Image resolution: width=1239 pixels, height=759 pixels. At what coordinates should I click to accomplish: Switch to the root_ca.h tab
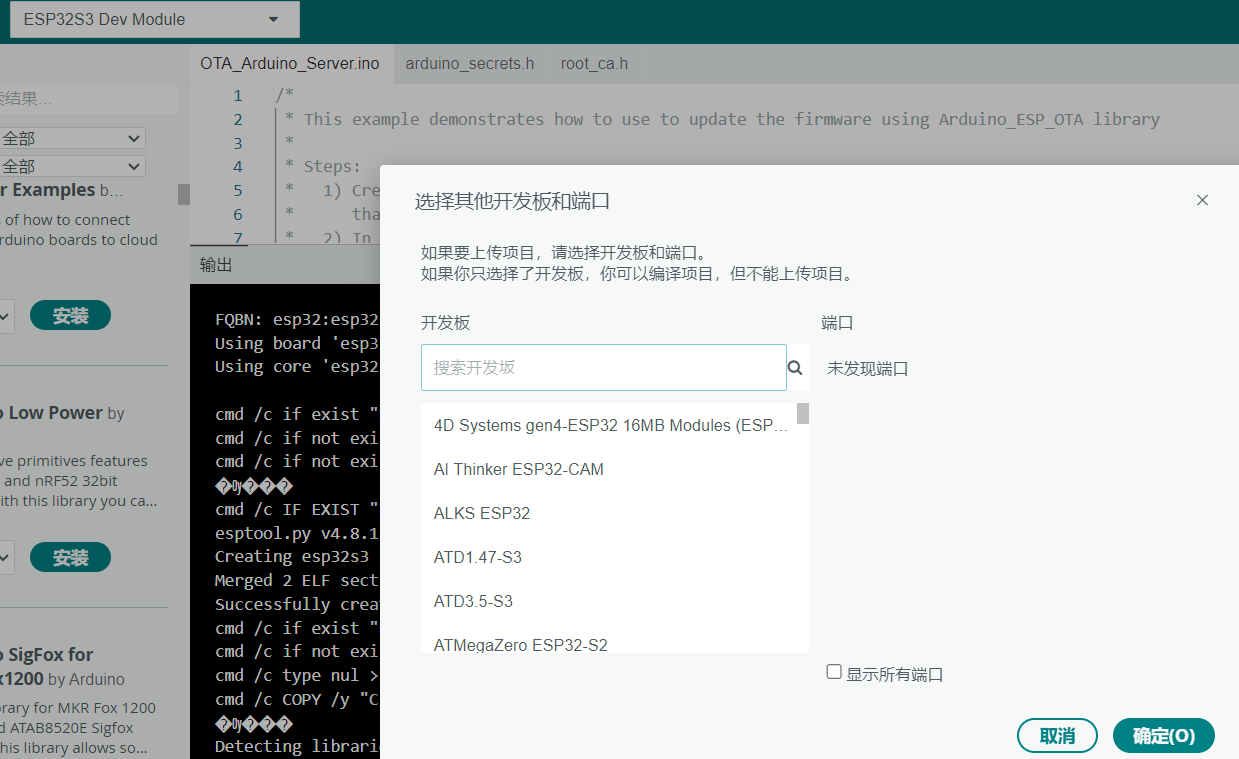point(594,63)
